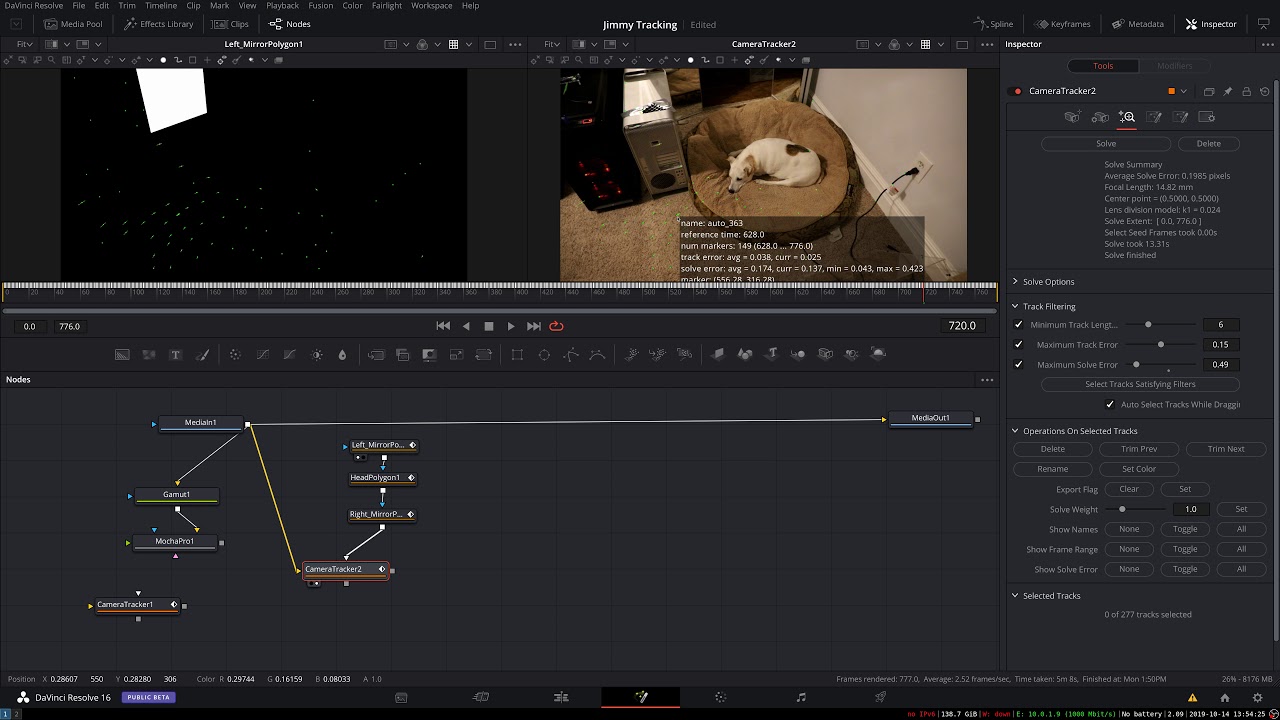Switch to the Modifiers tab
Image resolution: width=1280 pixels, height=720 pixels.
(1174, 66)
